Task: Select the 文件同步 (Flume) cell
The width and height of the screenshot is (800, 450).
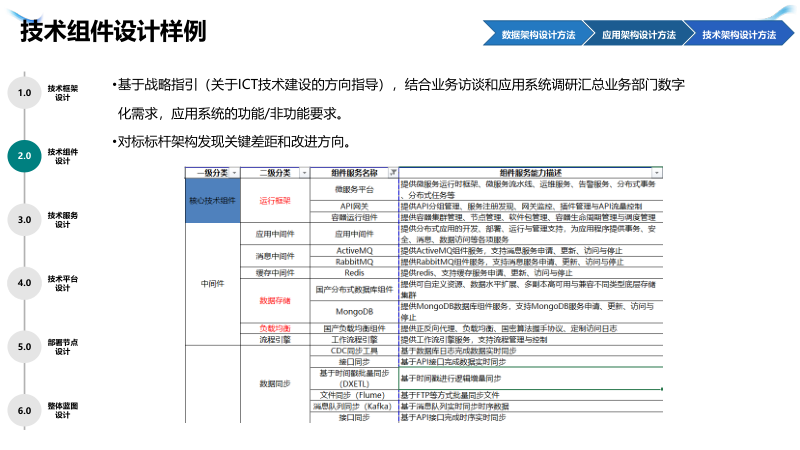Action: pyautogui.click(x=354, y=395)
